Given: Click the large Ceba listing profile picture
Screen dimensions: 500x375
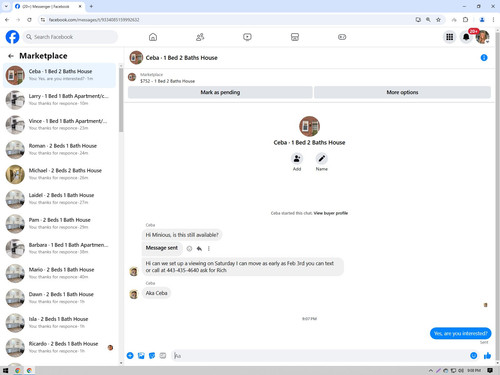Looking at the screenshot, I should pyautogui.click(x=309, y=126).
